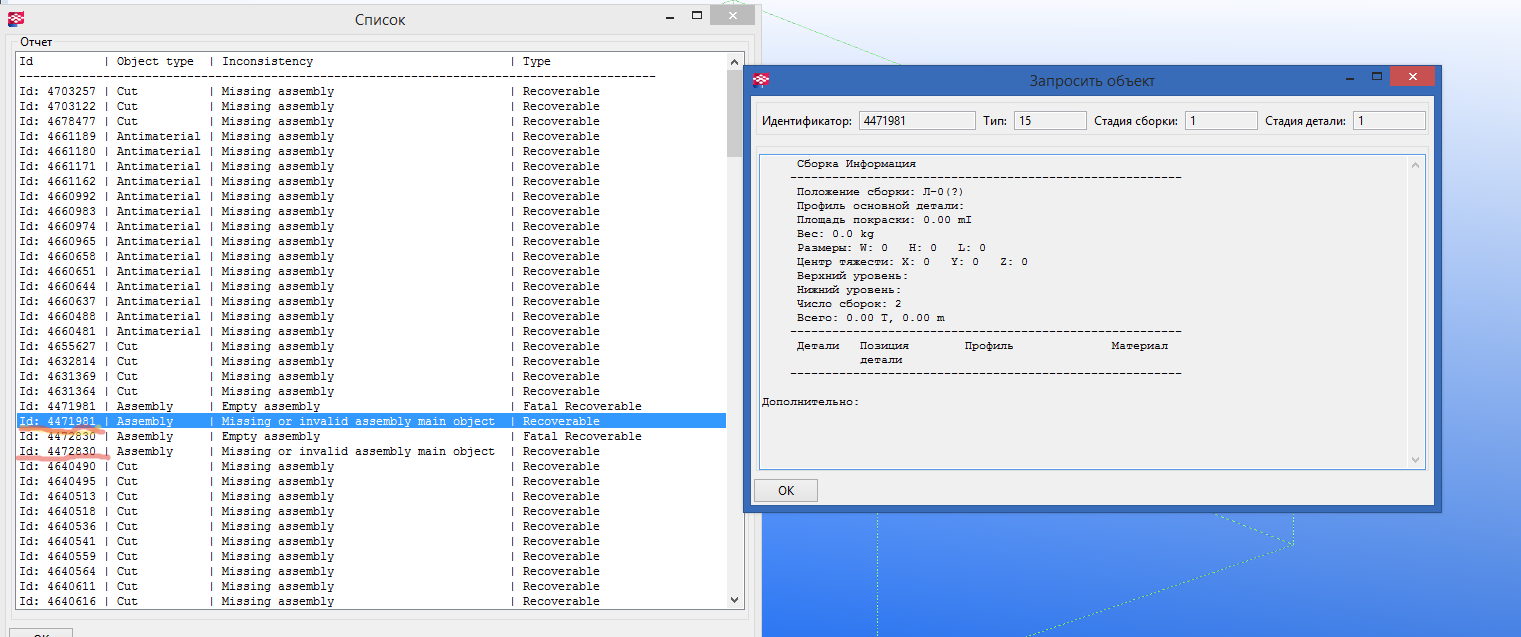This screenshot has width=1521, height=637.
Task: Click the down arrow of the report list scrollbar
Action: [x=735, y=599]
